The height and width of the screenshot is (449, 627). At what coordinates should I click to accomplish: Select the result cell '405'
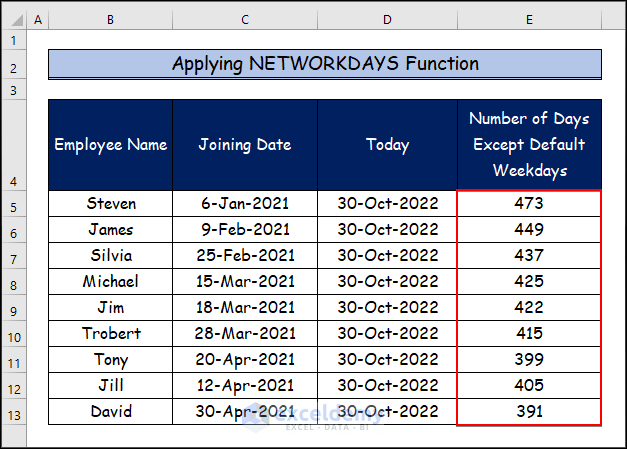click(529, 385)
